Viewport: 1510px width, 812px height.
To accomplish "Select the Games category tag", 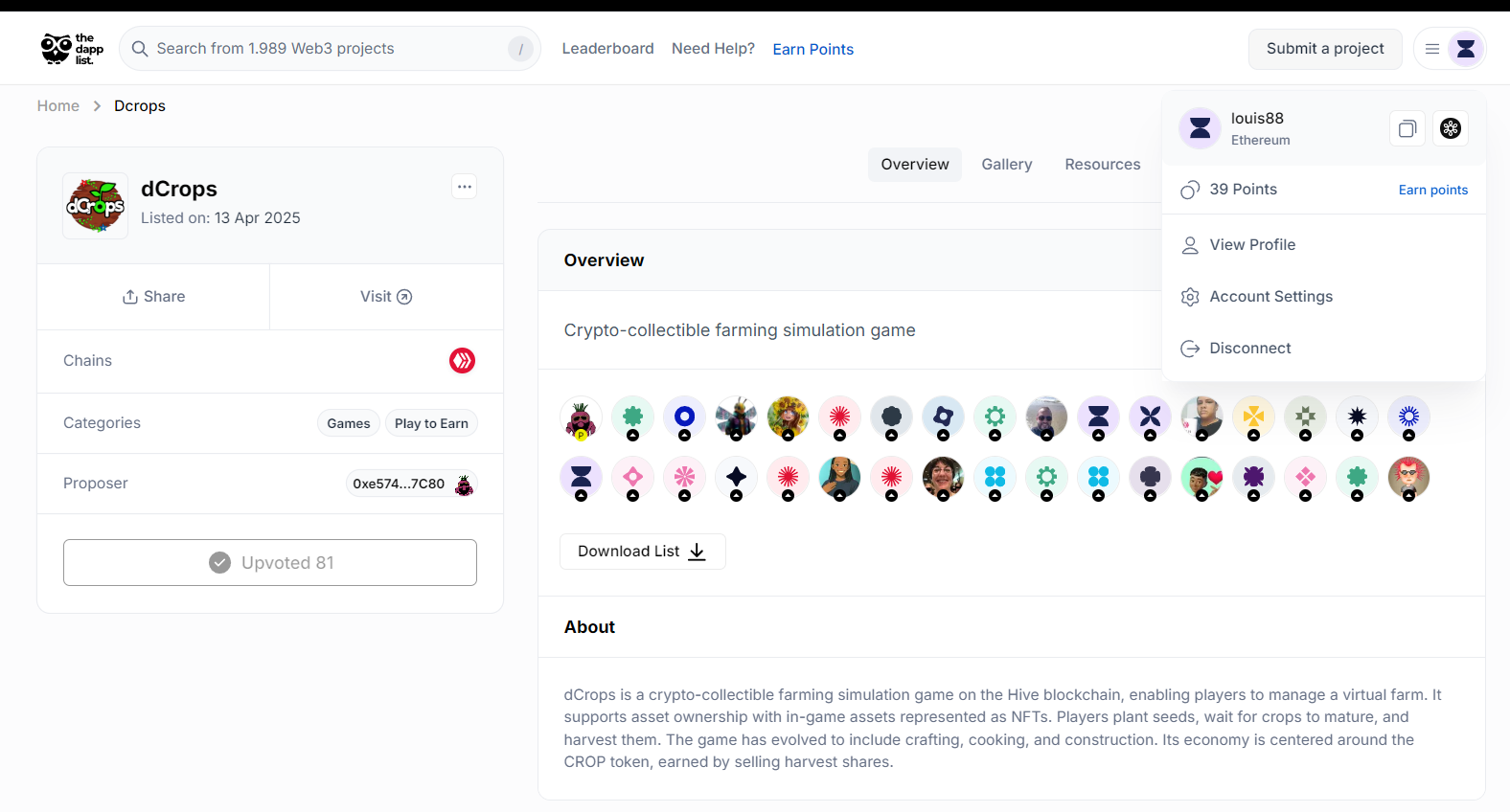I will pos(349,423).
